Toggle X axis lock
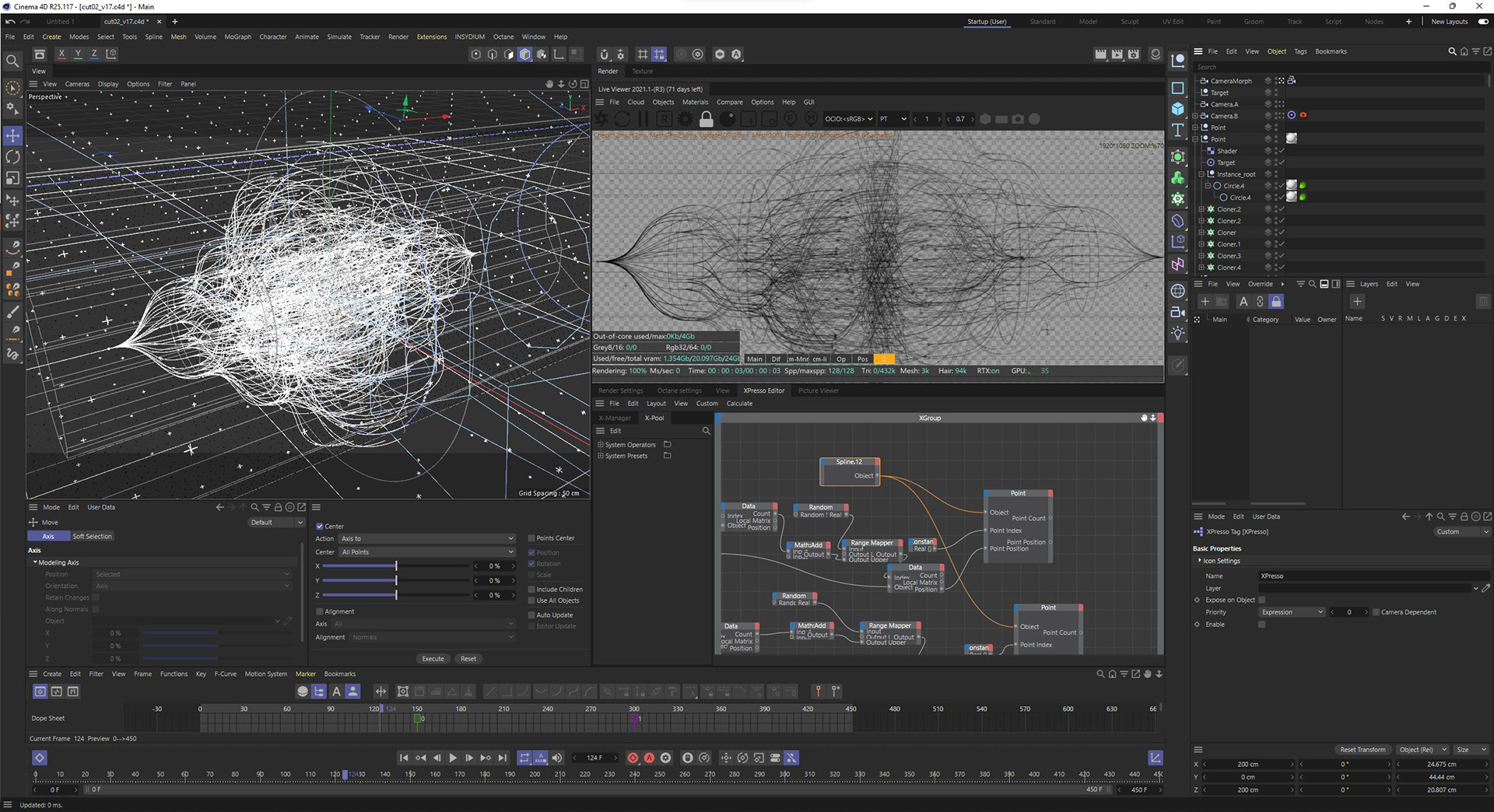 point(61,54)
